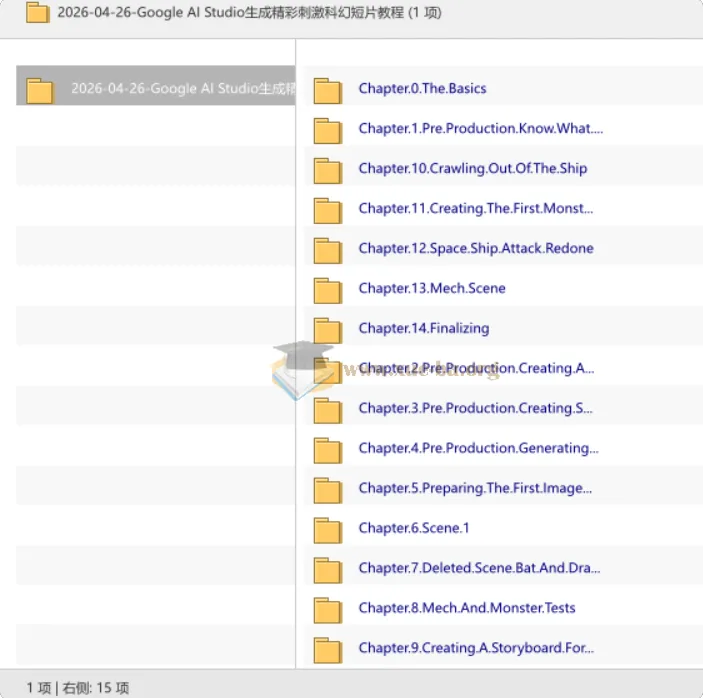Select Chapter.7.Deleted.Scene.Bat.And.Dra... name
Viewport: 703px width, 698px height.
coord(479,568)
